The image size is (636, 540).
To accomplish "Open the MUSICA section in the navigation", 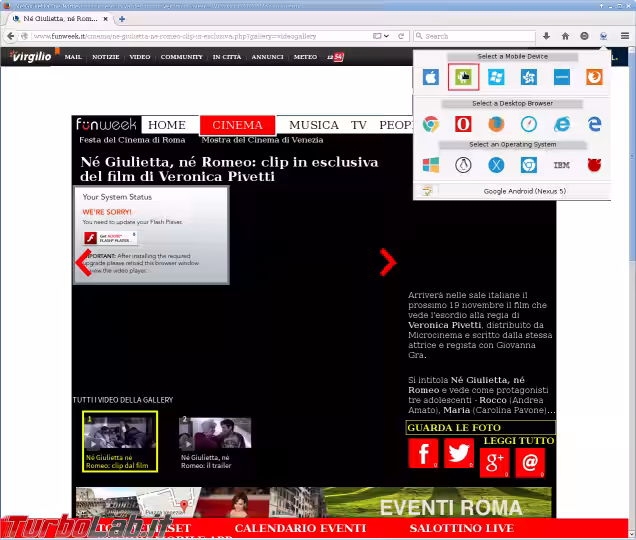I will point(314,125).
